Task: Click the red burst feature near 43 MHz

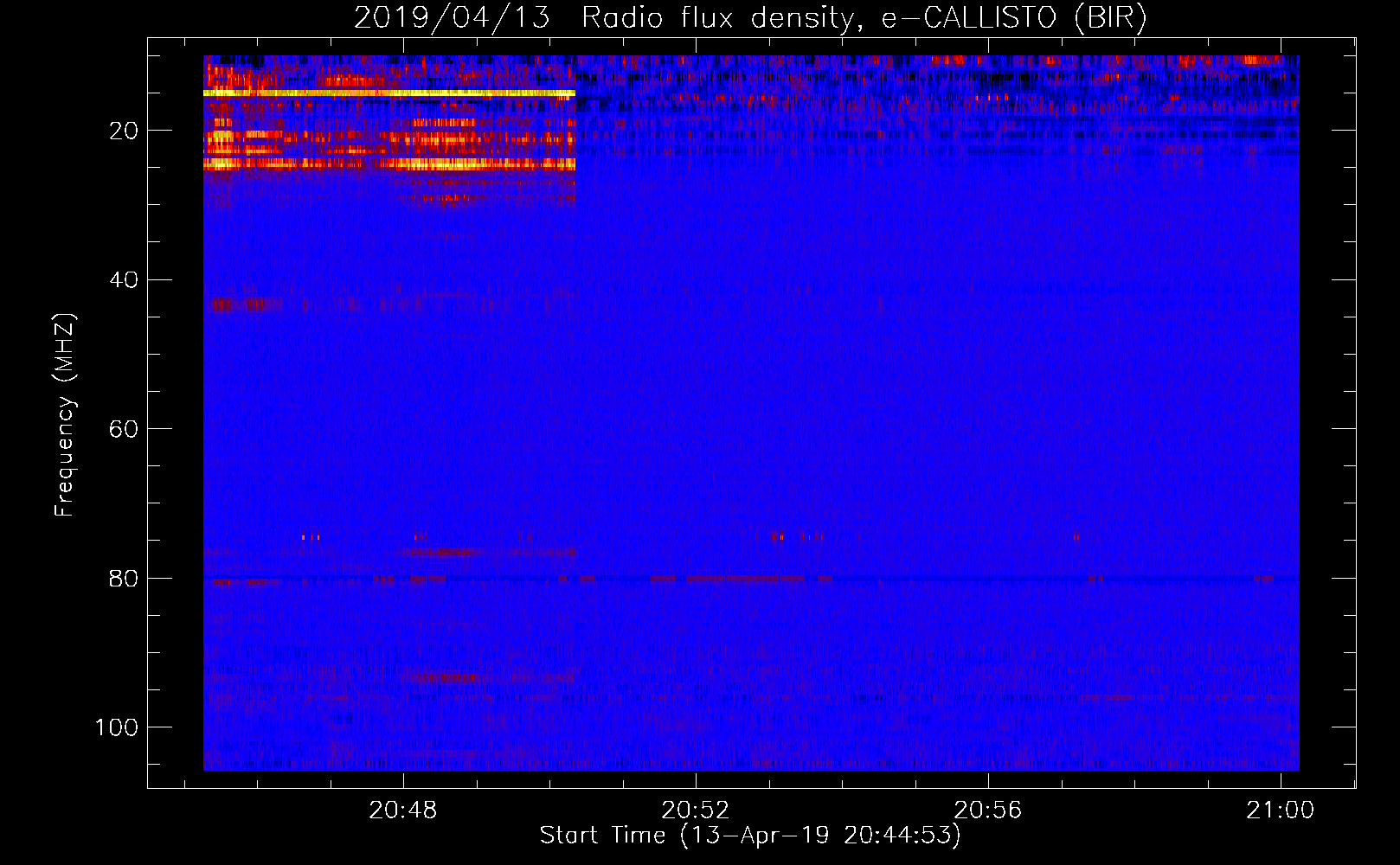Action: coord(247,304)
